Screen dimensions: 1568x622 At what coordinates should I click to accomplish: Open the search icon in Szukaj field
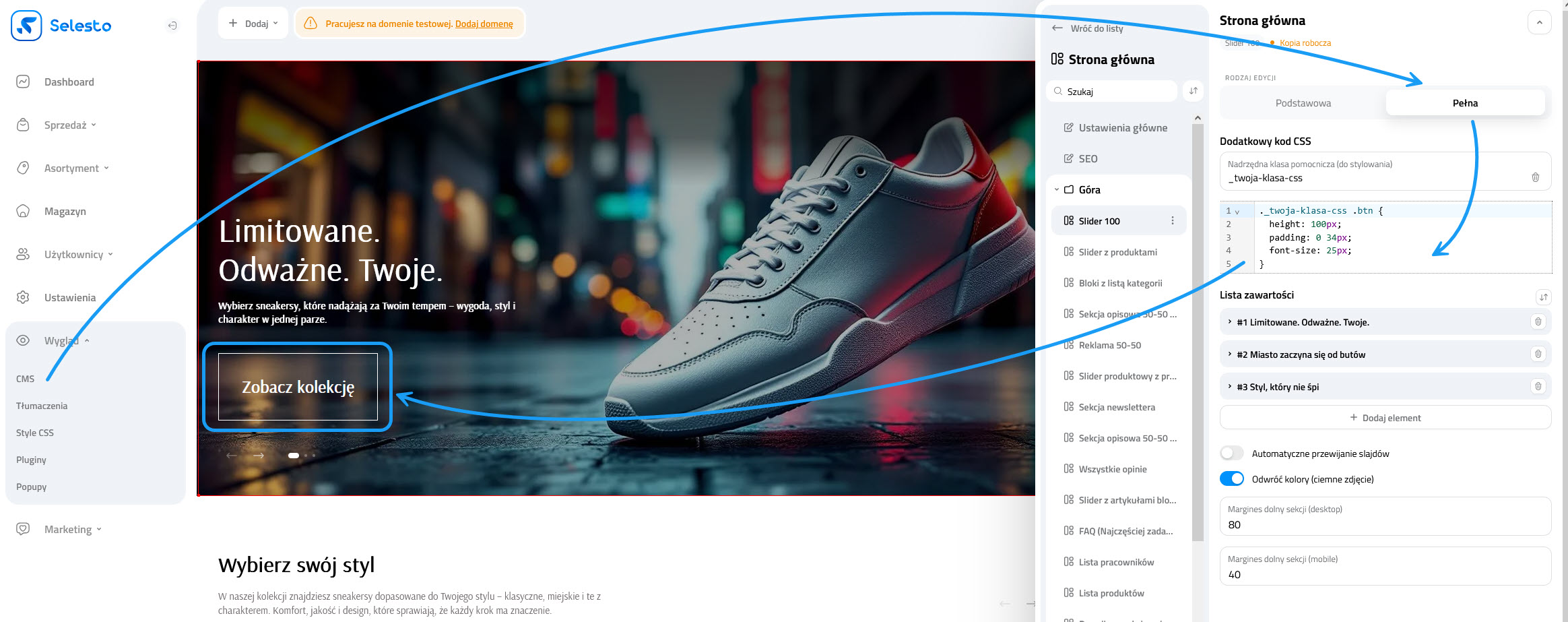coord(1057,90)
